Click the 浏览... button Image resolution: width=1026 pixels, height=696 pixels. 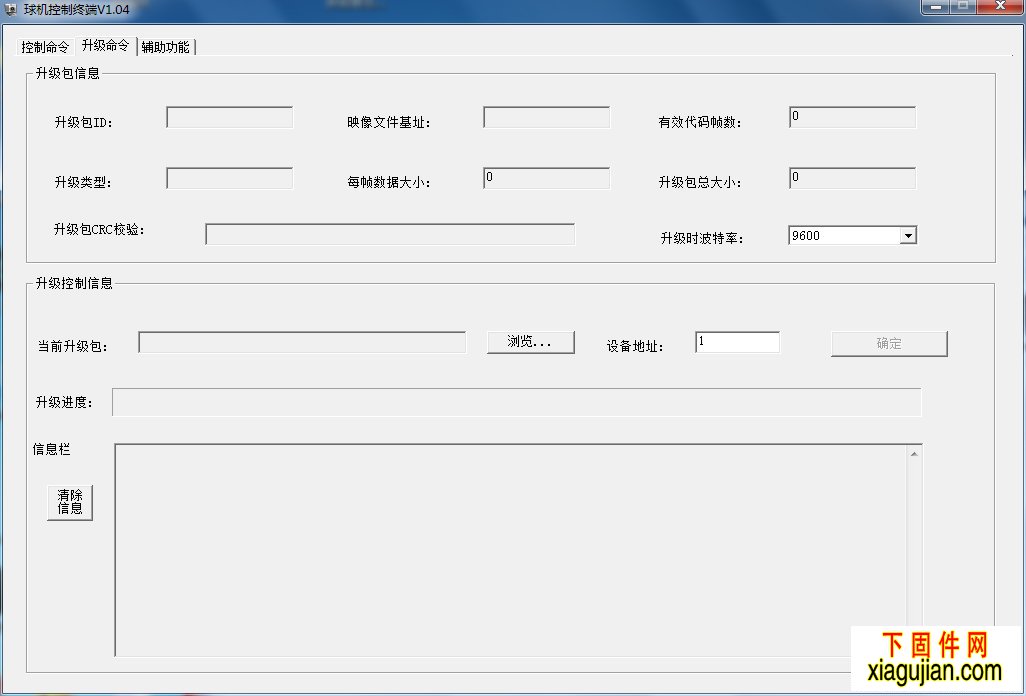531,342
